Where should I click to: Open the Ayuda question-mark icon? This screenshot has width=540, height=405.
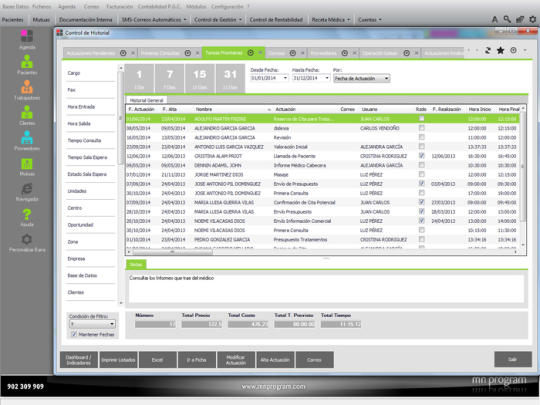[27, 214]
